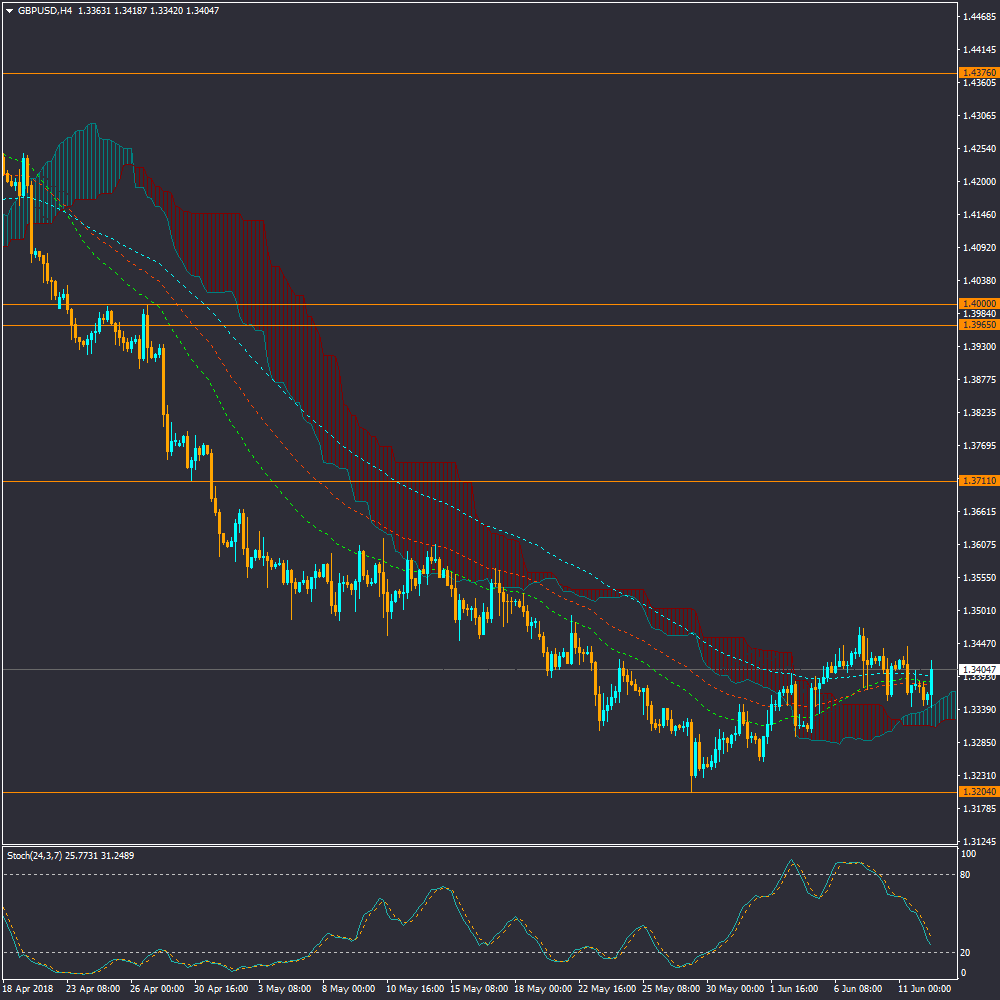Select the current price tag 1.34047
Image resolution: width=1000 pixels, height=1000 pixels.
coord(977,669)
